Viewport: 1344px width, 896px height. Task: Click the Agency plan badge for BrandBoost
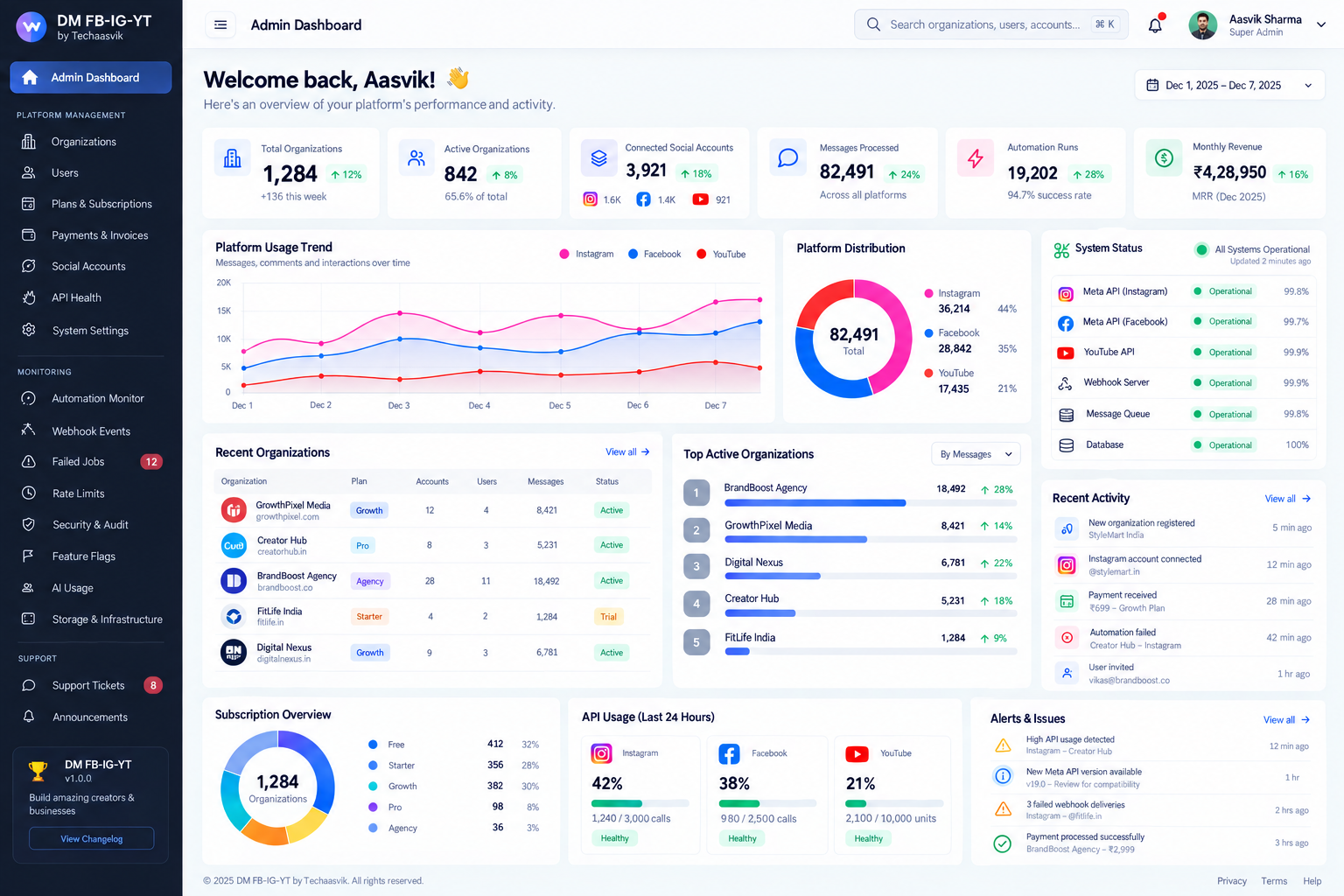pos(370,581)
